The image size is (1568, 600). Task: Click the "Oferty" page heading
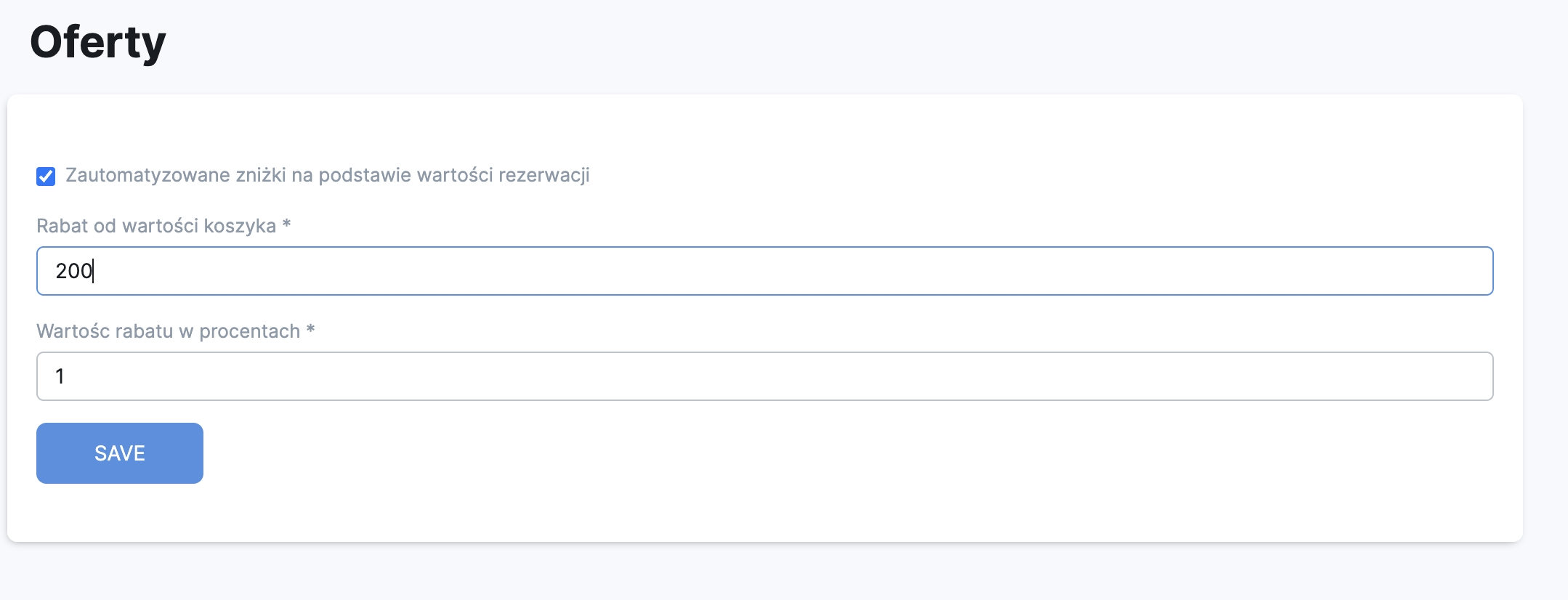pyautogui.click(x=98, y=42)
